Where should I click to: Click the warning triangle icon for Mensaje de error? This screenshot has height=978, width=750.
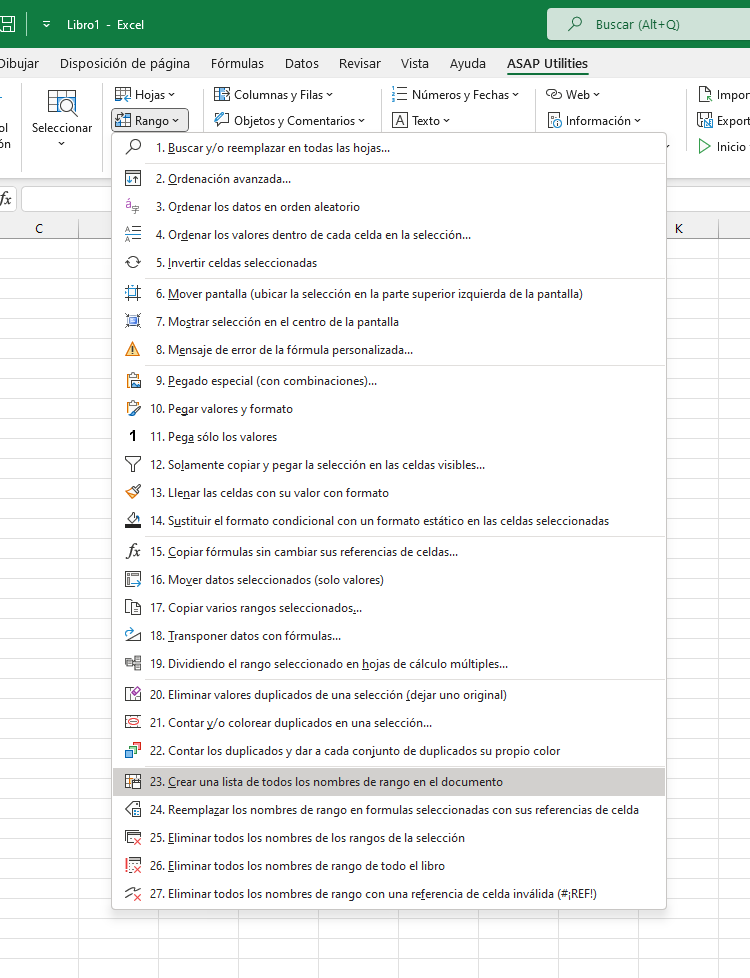tap(133, 349)
